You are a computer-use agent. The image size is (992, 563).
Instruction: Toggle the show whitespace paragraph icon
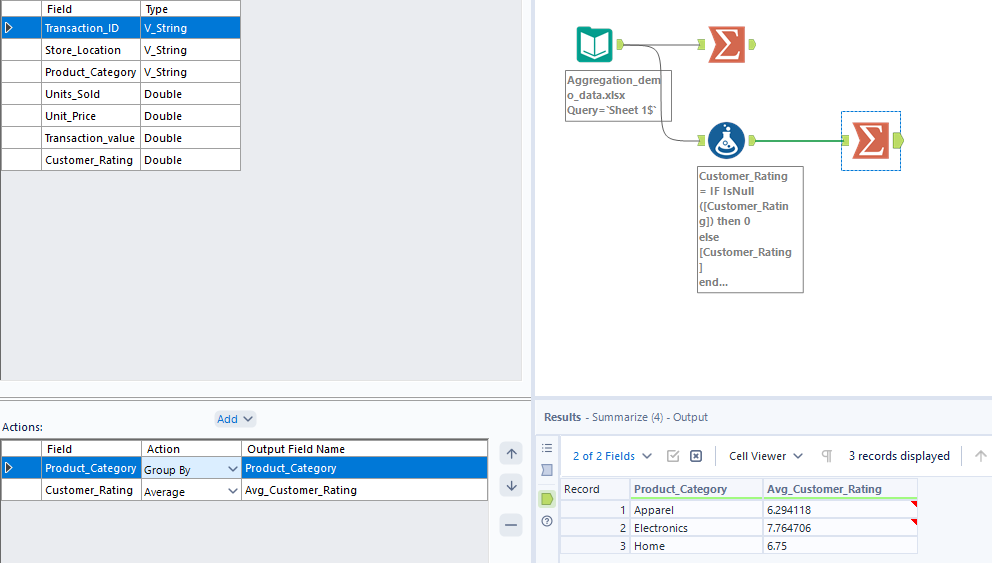pyautogui.click(x=827, y=456)
